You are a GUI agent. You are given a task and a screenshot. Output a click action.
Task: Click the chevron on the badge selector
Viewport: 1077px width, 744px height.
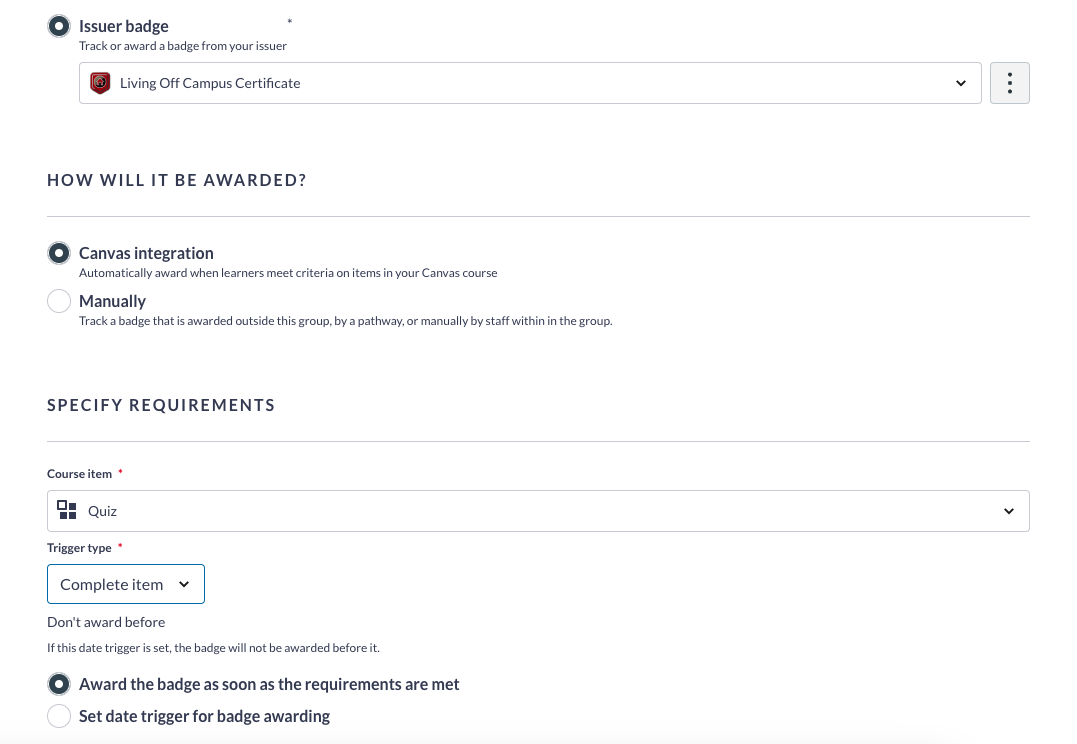960,83
